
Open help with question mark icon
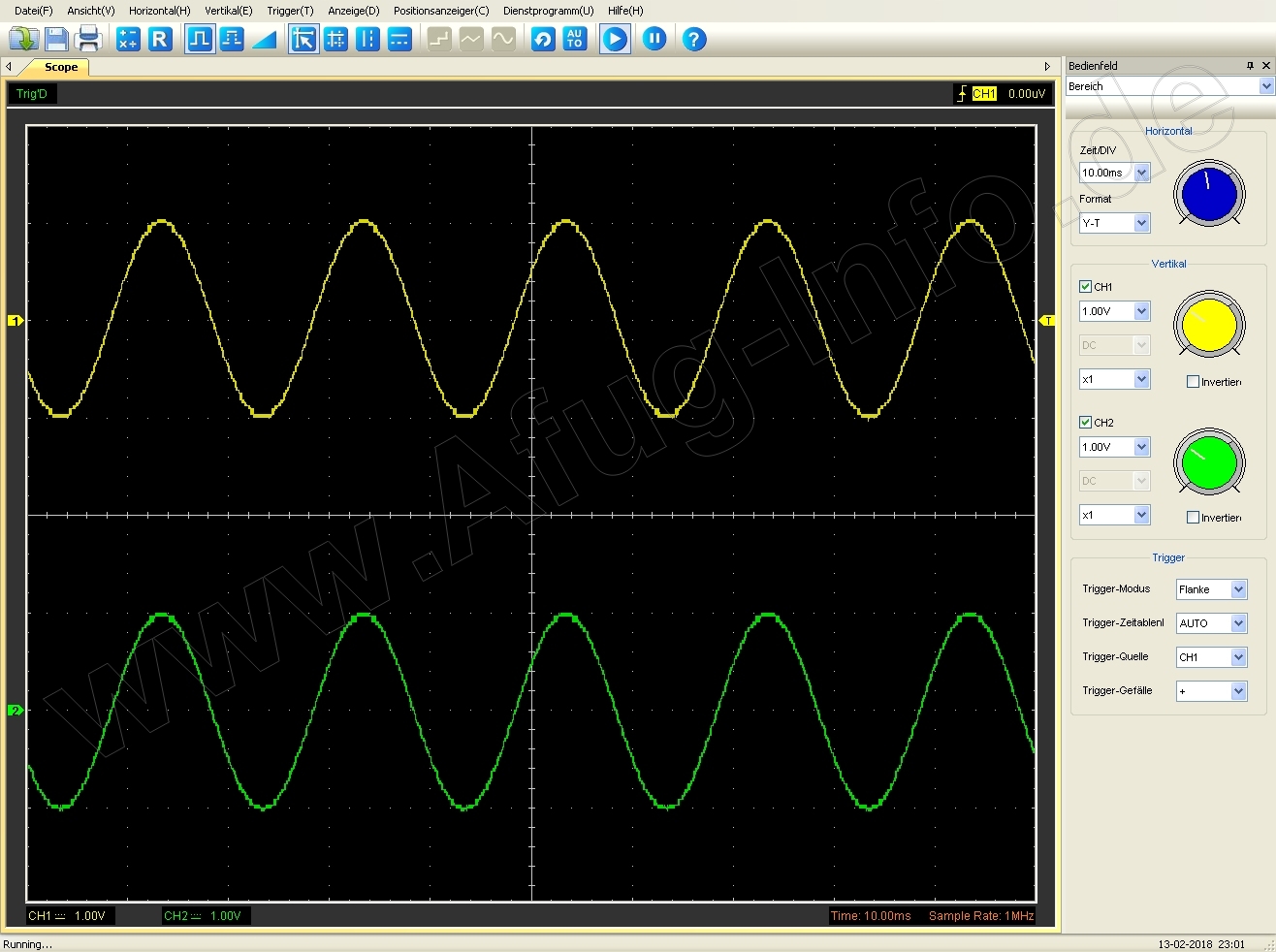(694, 39)
